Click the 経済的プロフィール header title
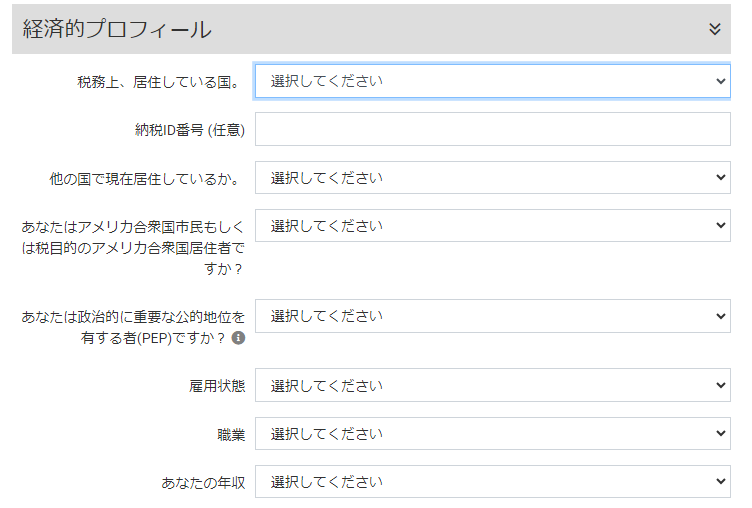This screenshot has width=752, height=508. point(117,29)
